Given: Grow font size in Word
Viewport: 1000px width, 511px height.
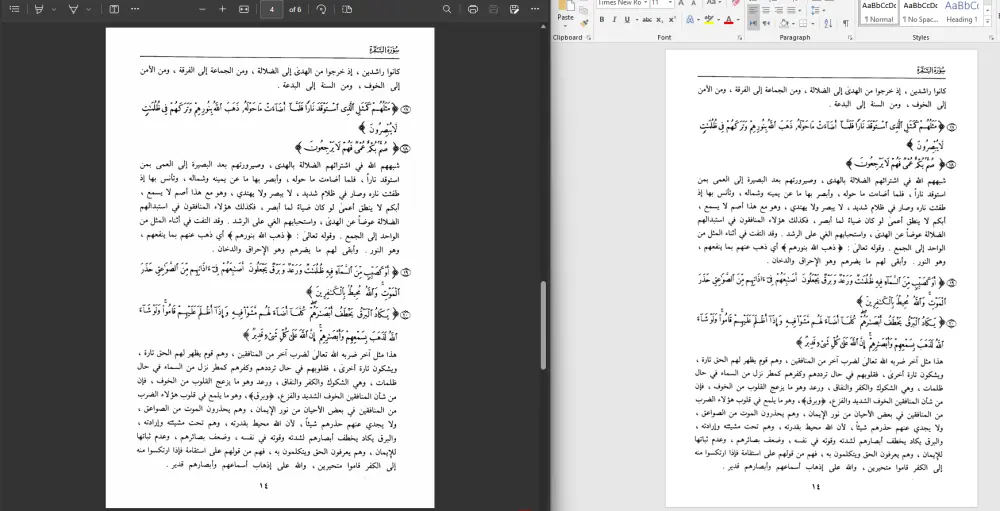Looking at the screenshot, I should coord(680,3).
